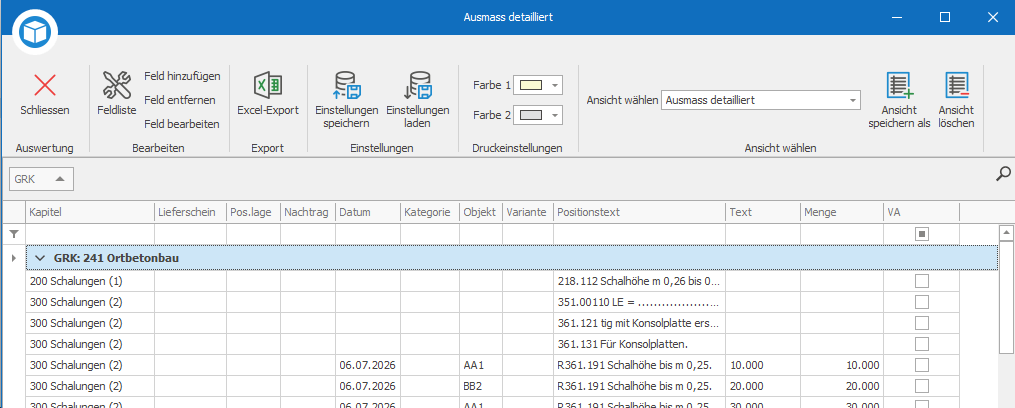Click the Kapitel filter input cell
Image resolution: width=1015 pixels, height=408 pixels.
90,234
